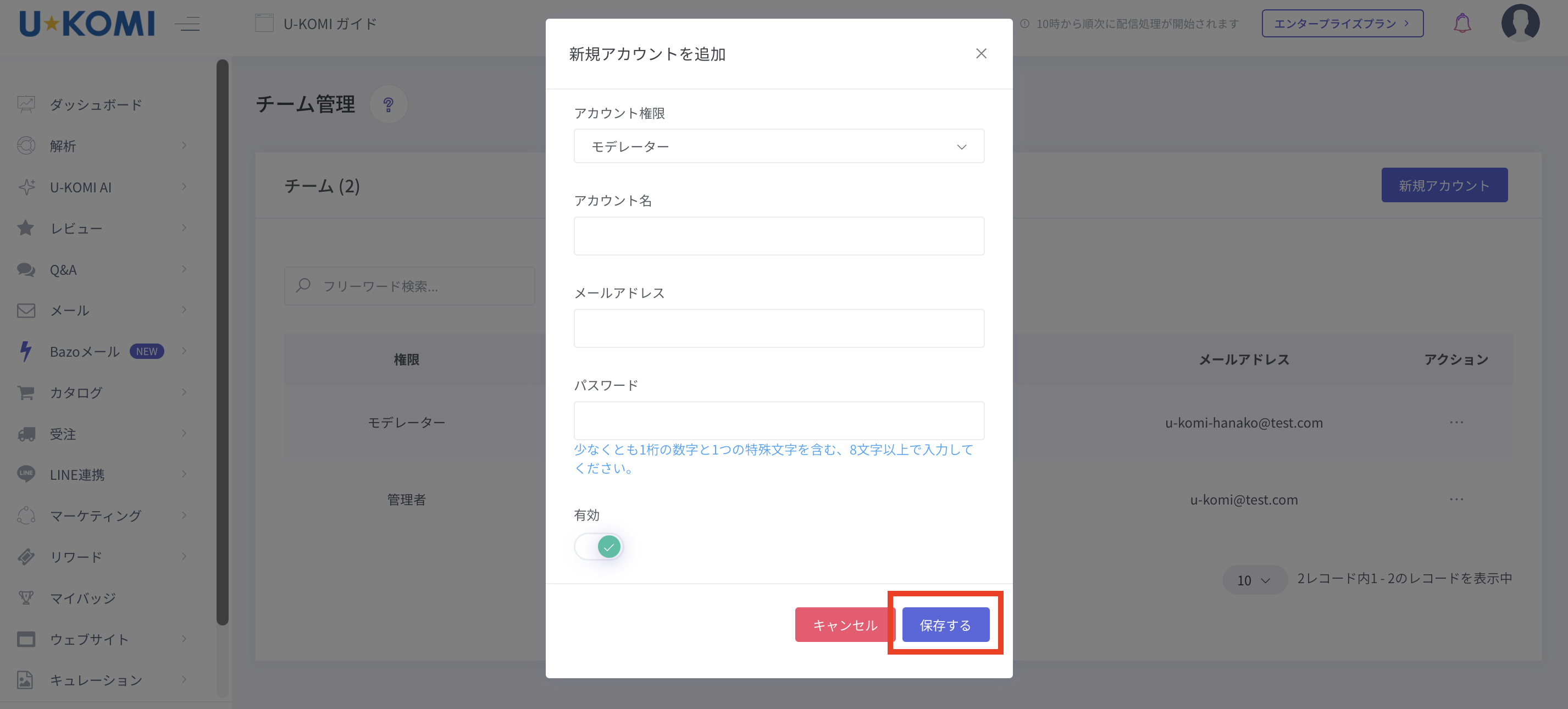Click the U-KOMI AI sparkle icon
The image size is (1568, 709).
coord(26,187)
